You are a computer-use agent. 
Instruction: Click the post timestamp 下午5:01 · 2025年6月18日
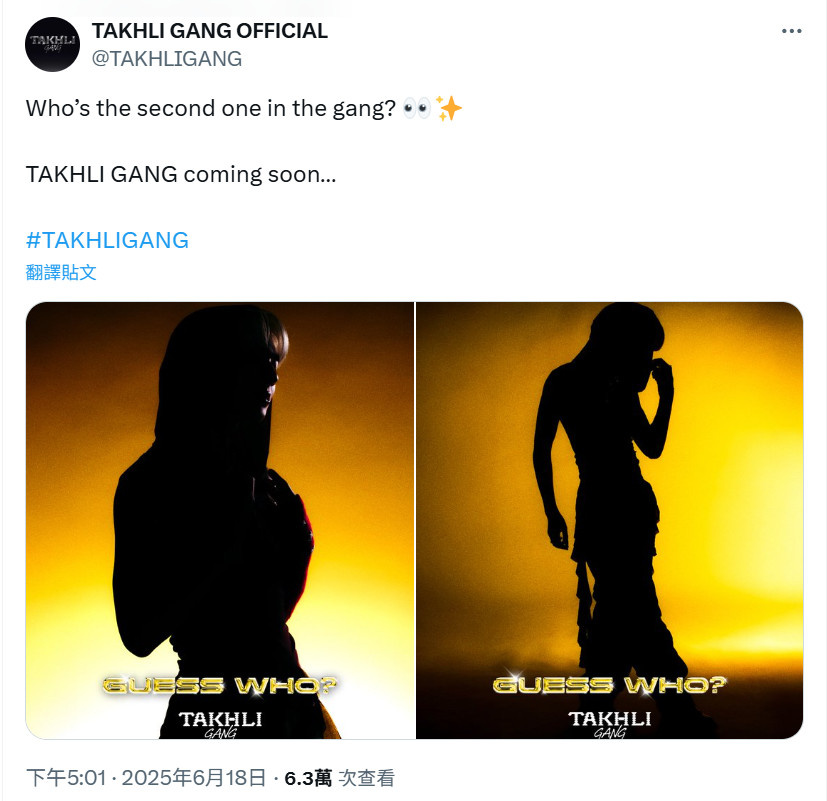[146, 778]
